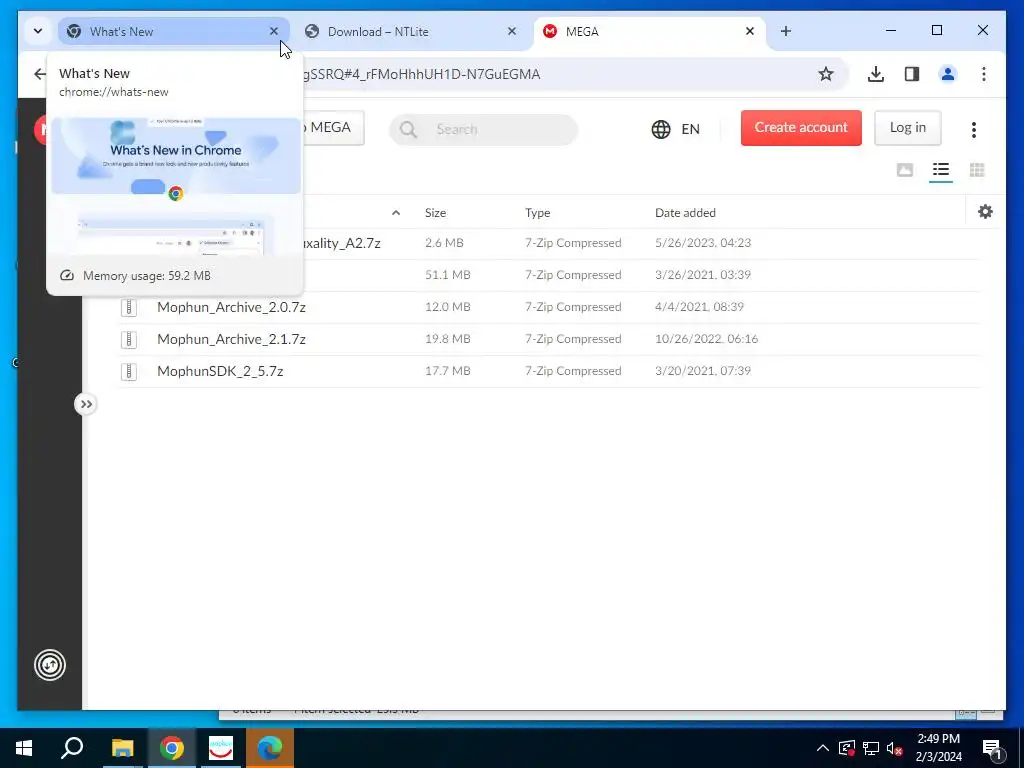
Task: Open the Chrome tab search dropdown arrow
Action: [38, 31]
